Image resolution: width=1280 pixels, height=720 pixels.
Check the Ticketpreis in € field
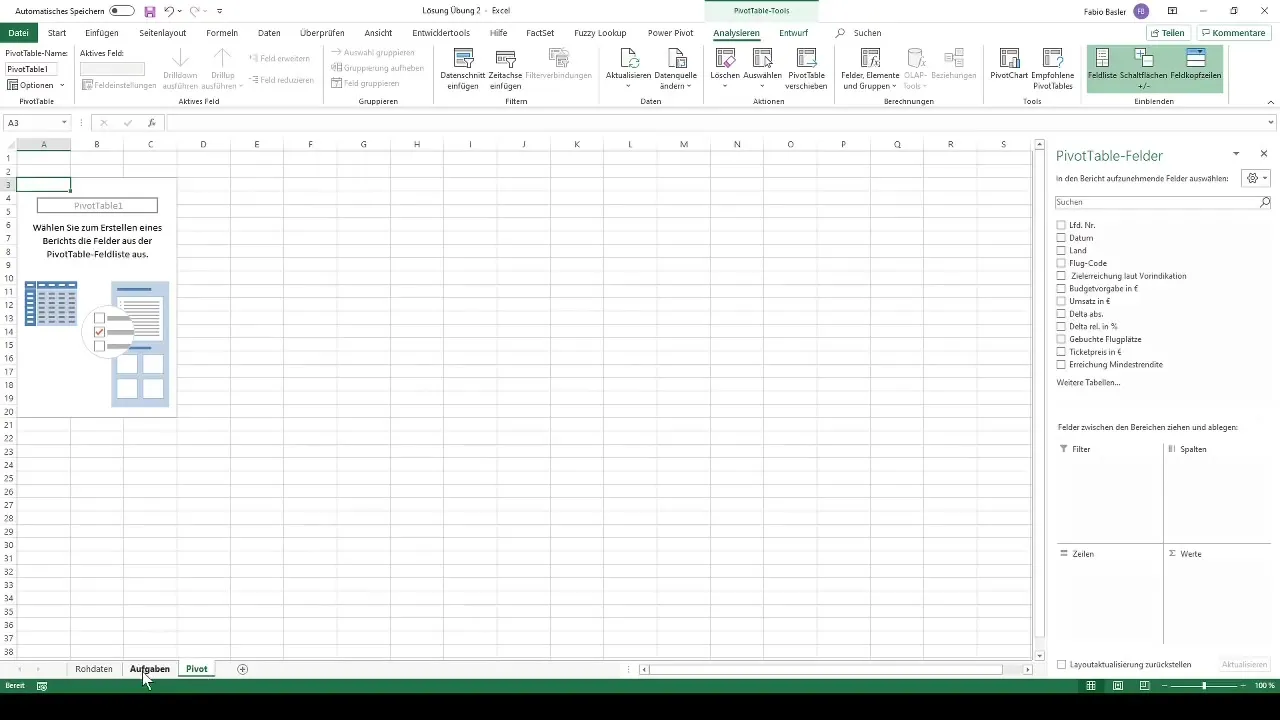1061,352
